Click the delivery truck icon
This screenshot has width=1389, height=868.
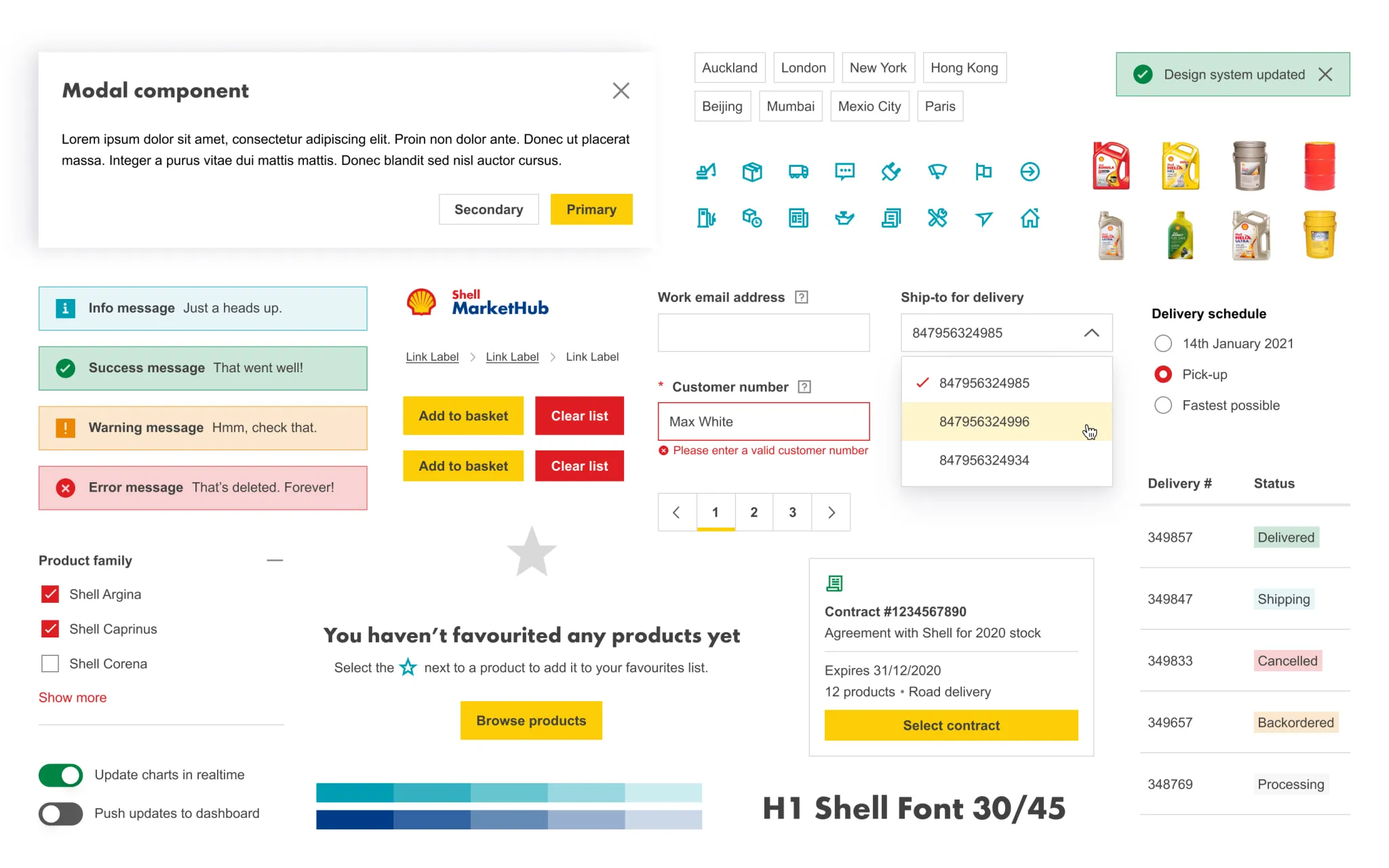[798, 172]
